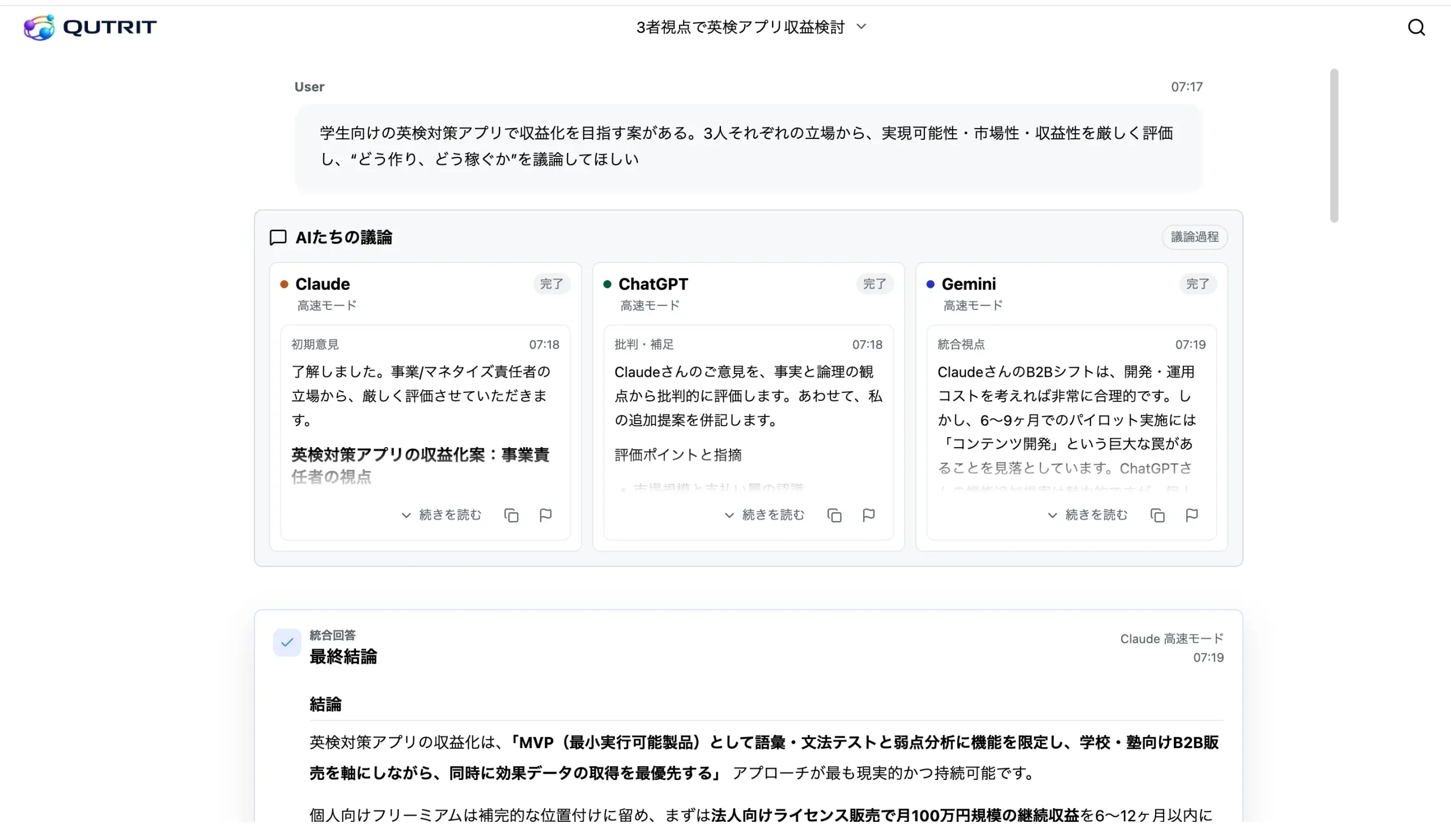Copy ChatGPT's response with copy icon
Image resolution: width=1451 pixels, height=840 pixels.
tap(834, 515)
